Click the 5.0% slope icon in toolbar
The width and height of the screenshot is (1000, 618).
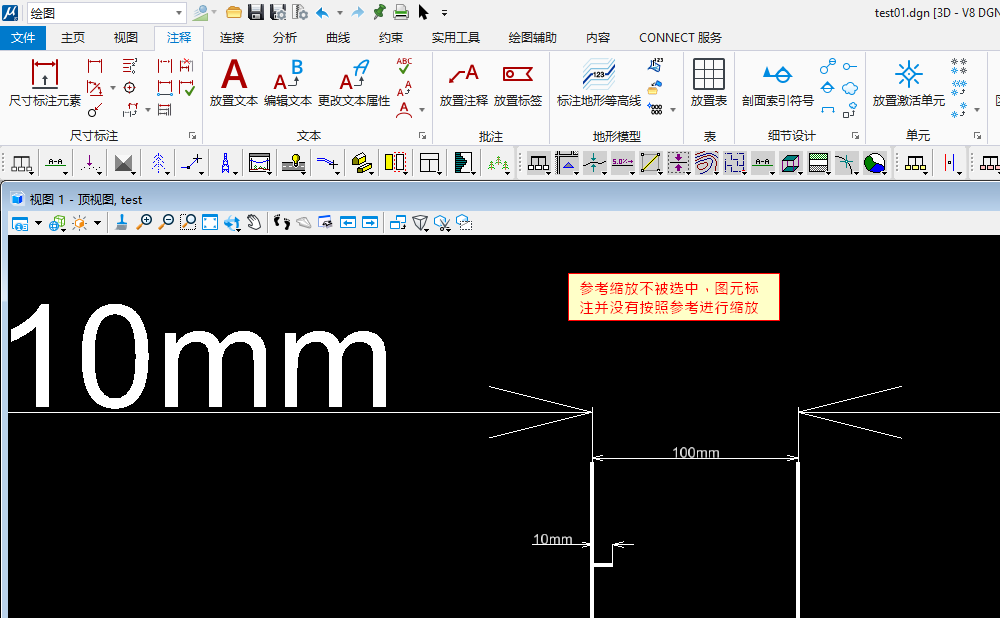coord(622,163)
